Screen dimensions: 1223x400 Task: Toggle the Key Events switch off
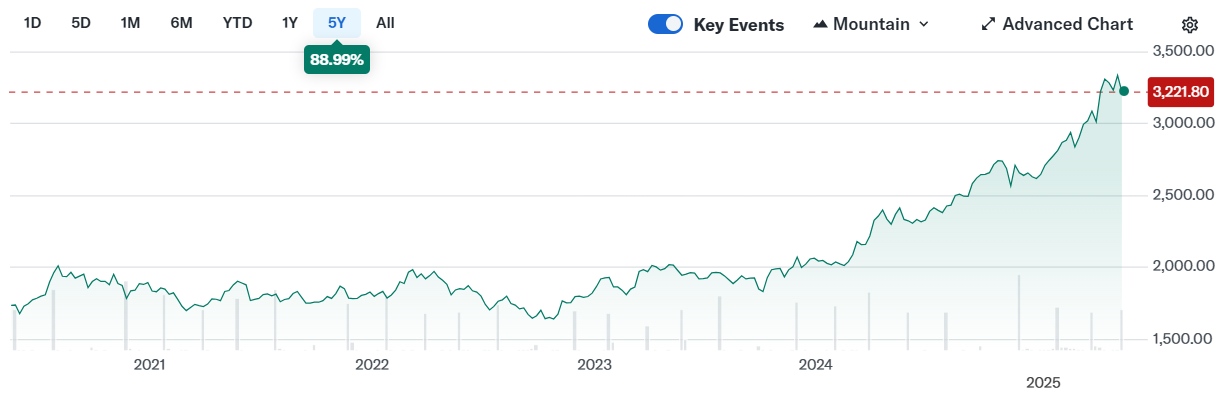pos(665,24)
